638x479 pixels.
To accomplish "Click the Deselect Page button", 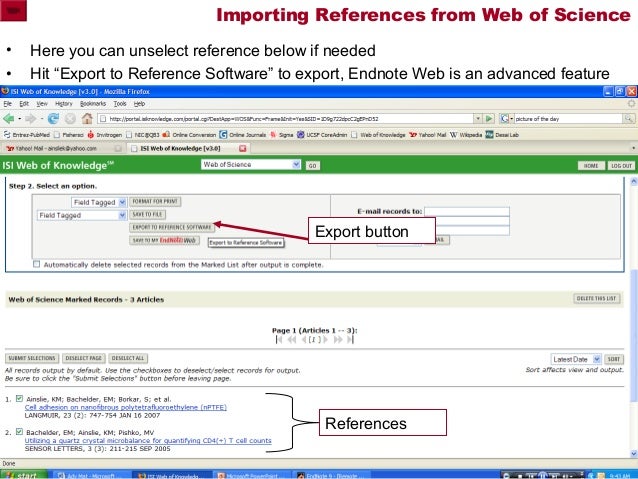I will coord(83,358).
